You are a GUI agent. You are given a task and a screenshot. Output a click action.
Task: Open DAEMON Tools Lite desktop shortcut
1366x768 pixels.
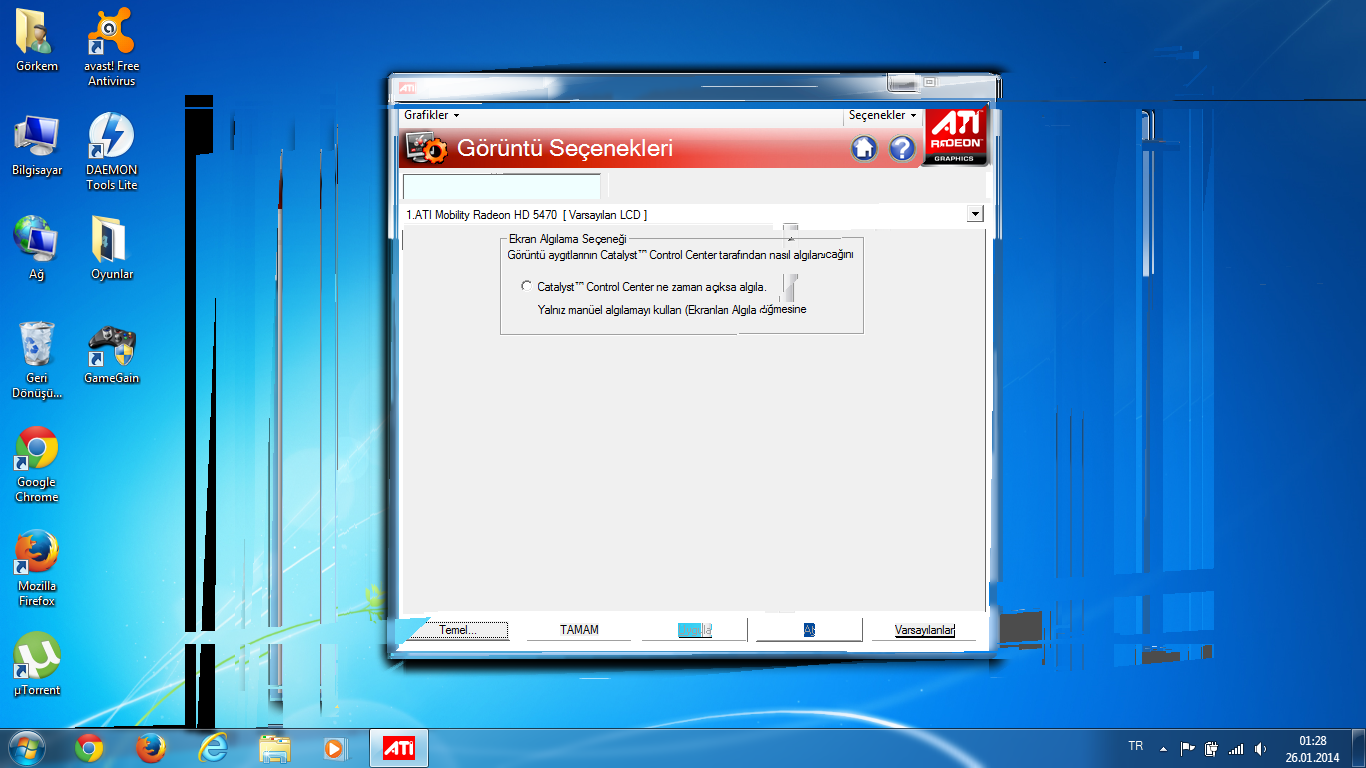coord(112,152)
